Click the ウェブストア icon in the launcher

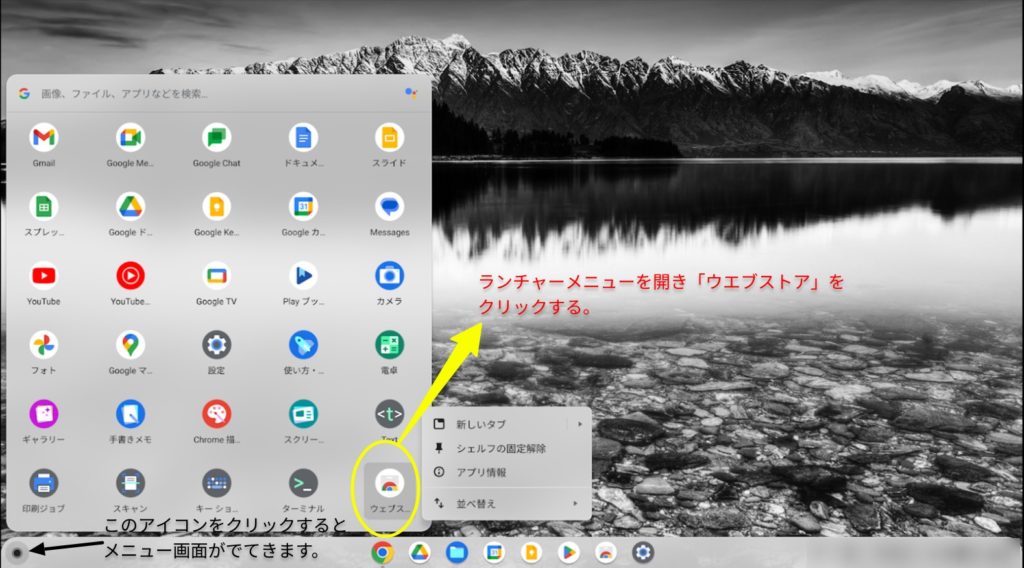[x=389, y=484]
